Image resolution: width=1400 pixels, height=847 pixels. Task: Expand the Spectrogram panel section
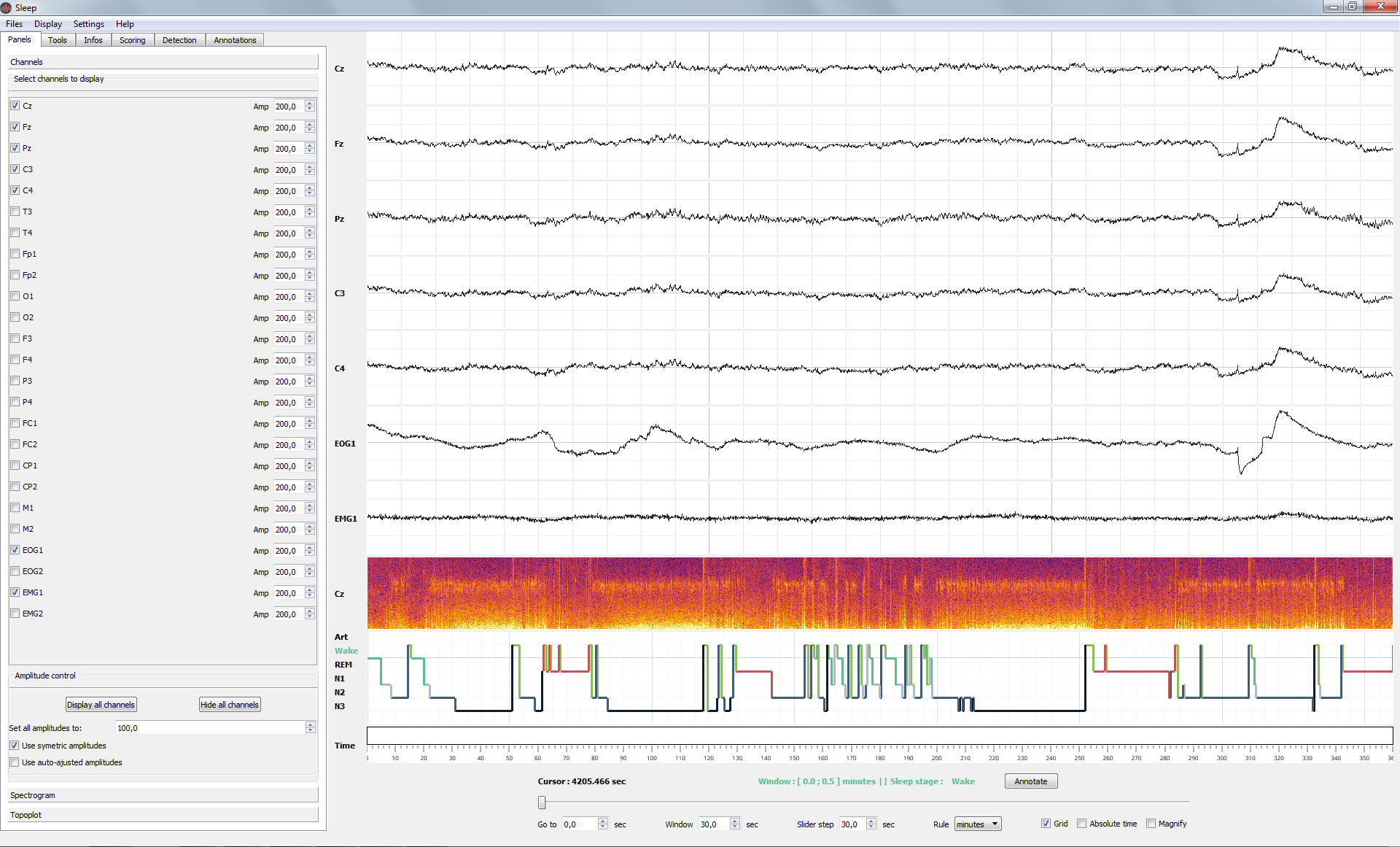coord(163,795)
